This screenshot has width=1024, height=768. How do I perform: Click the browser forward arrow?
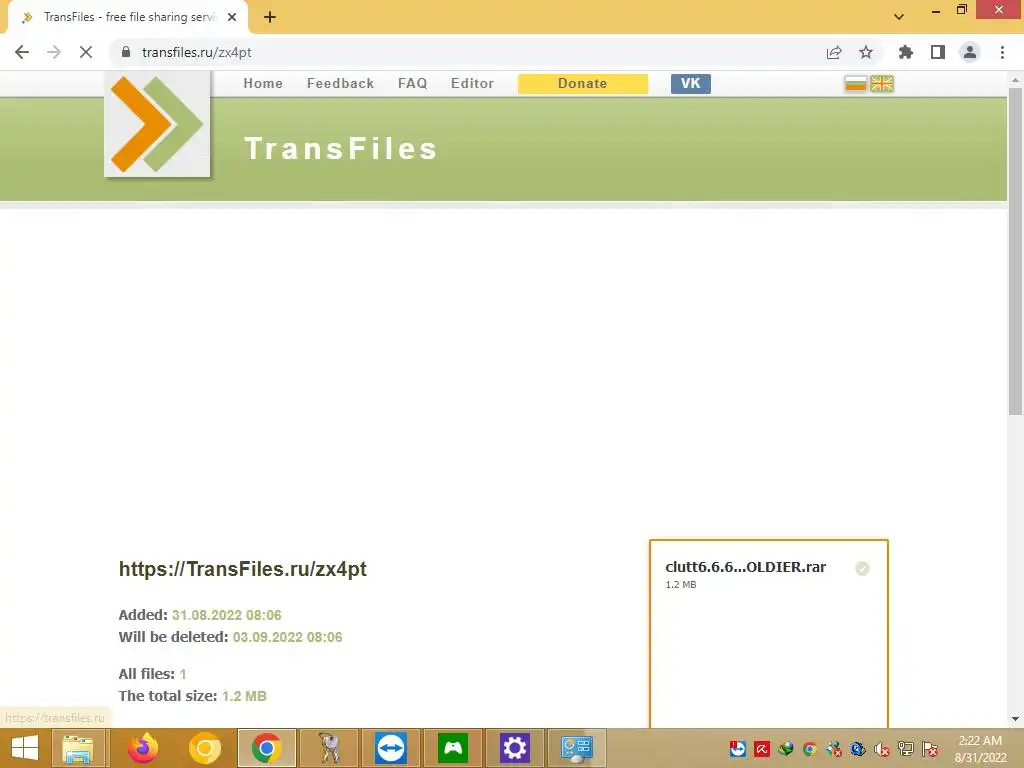pos(54,52)
